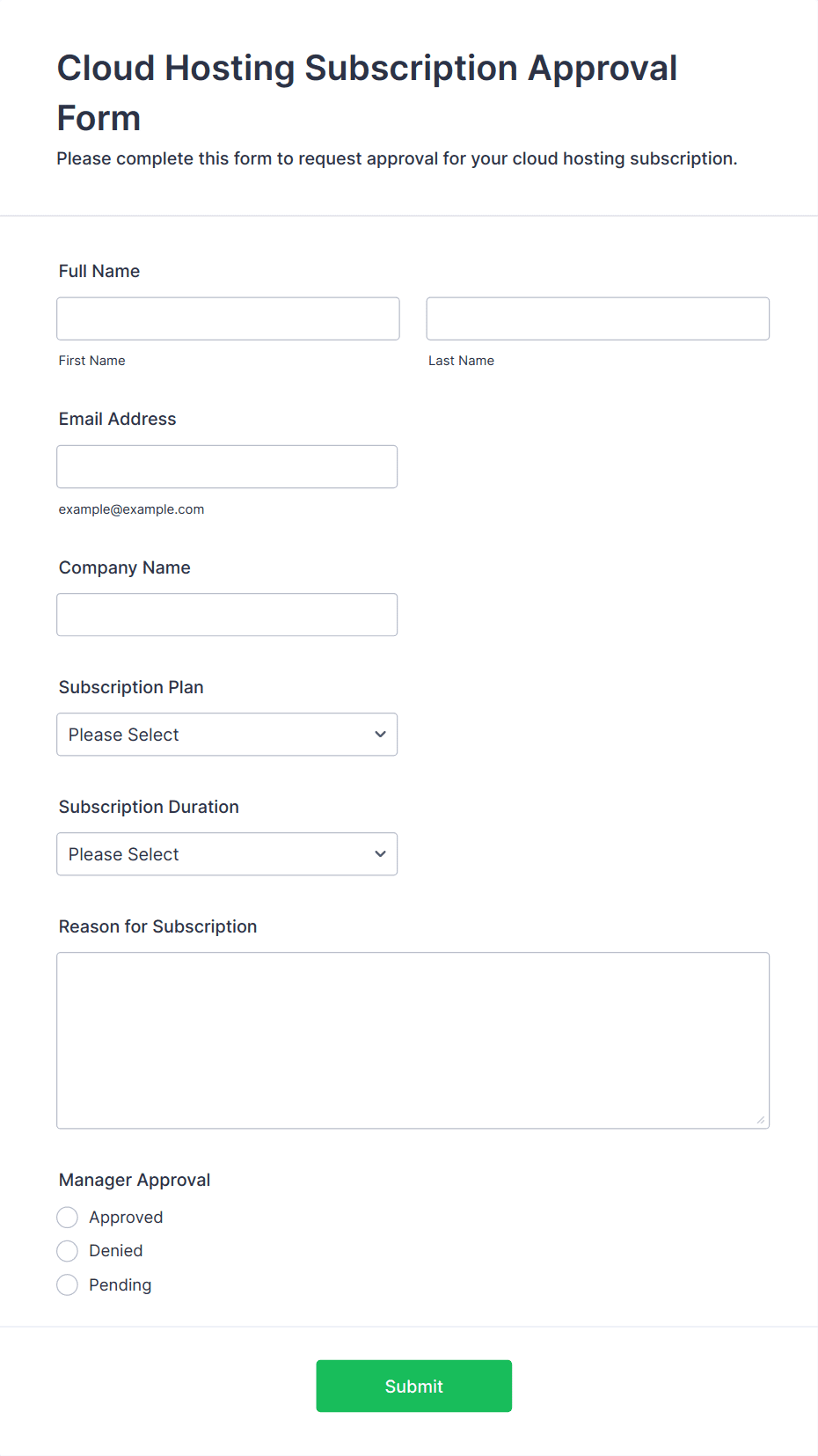Click the Denied option label text
This screenshot has height=1456, width=818.
tap(116, 1251)
